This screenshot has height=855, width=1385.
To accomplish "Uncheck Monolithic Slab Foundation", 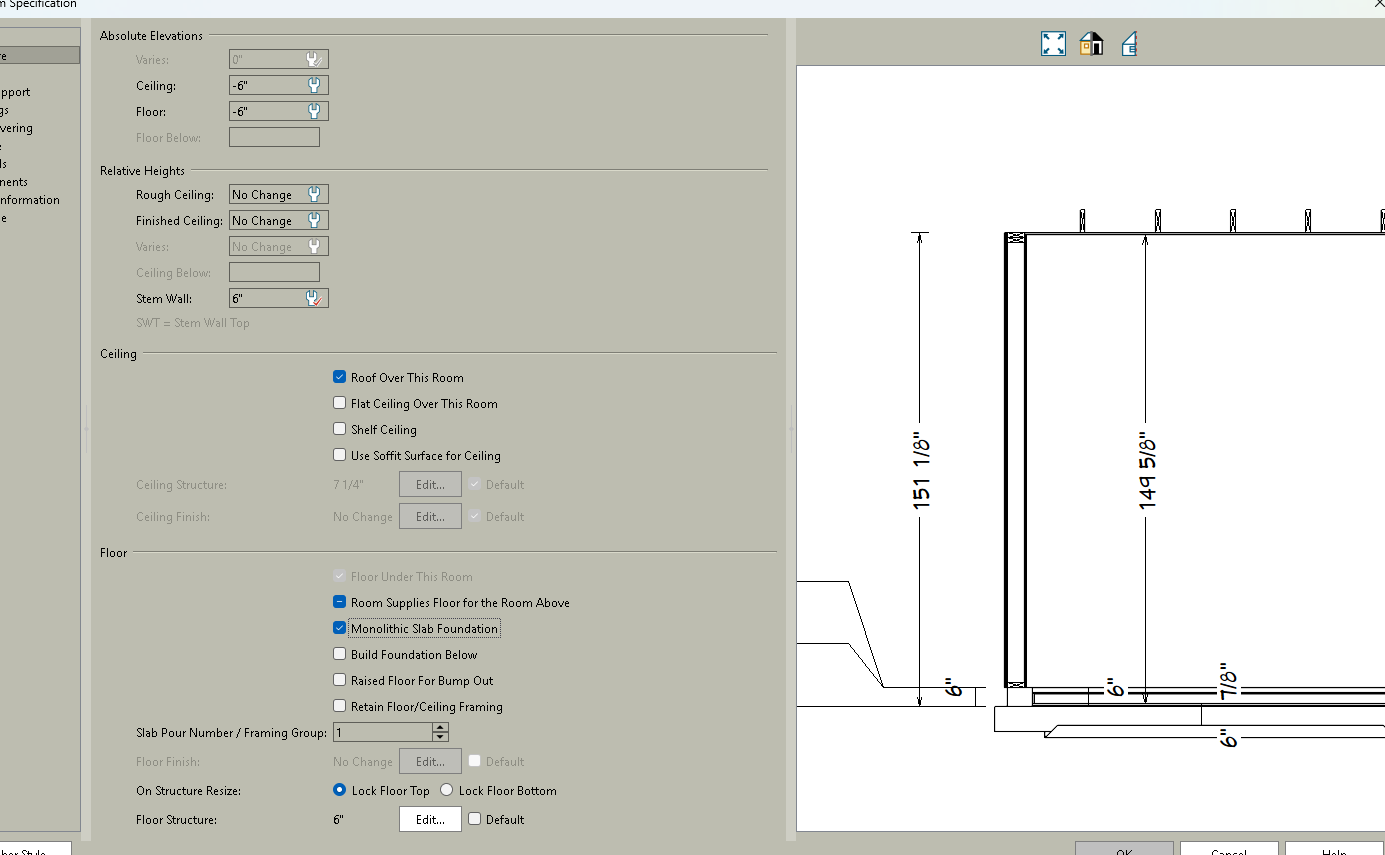I will click(340, 629).
